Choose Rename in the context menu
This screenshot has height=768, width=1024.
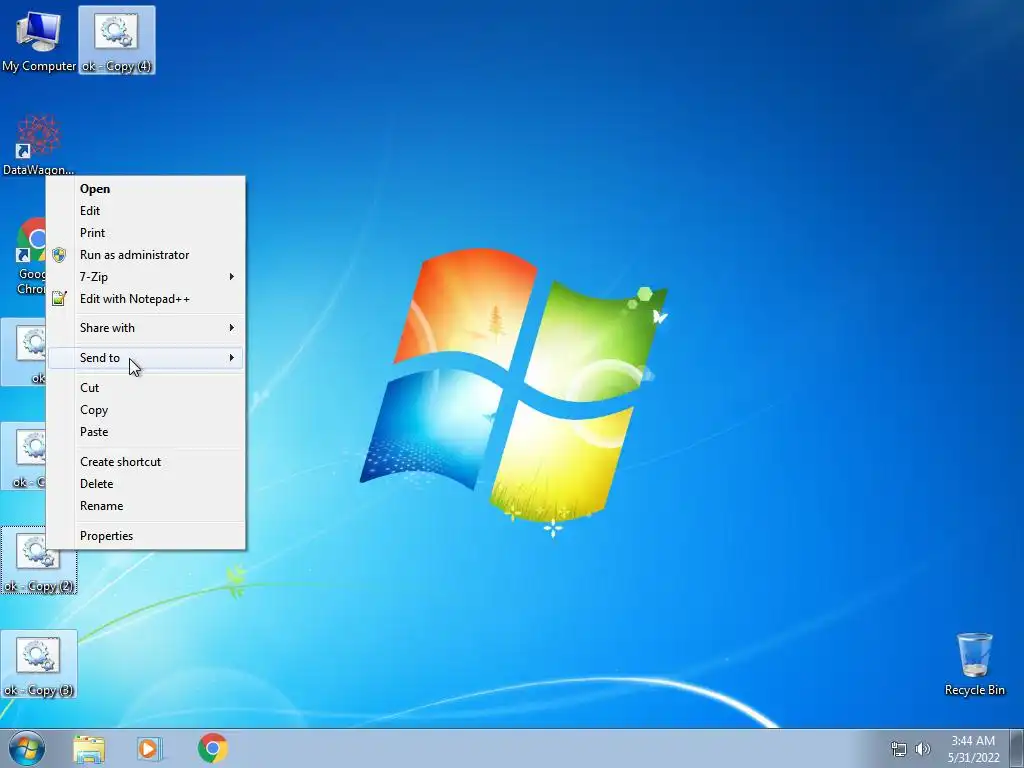click(x=146, y=506)
